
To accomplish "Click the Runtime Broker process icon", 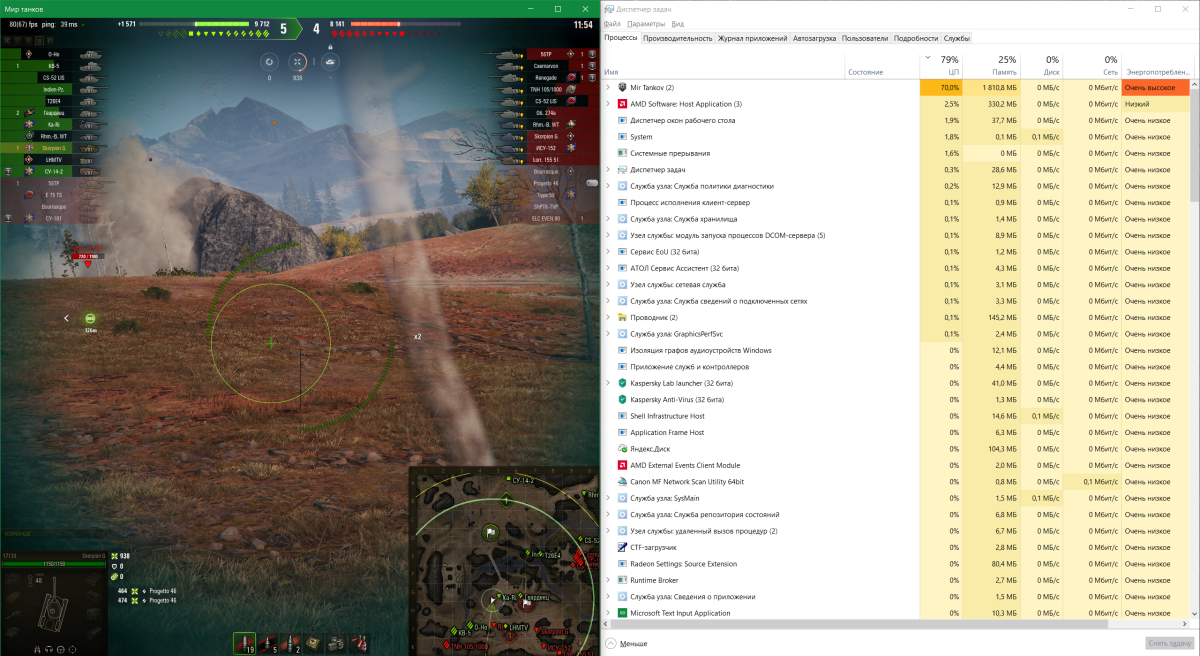I will [622, 580].
